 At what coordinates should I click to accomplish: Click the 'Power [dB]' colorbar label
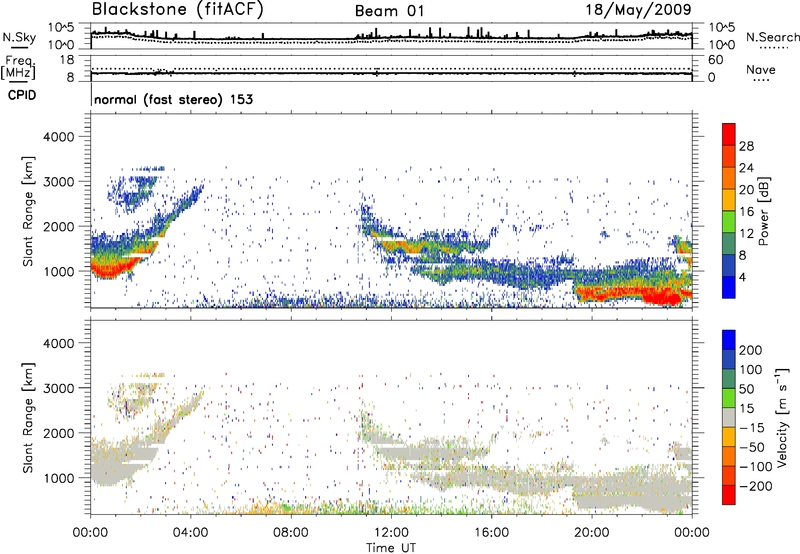[764, 211]
